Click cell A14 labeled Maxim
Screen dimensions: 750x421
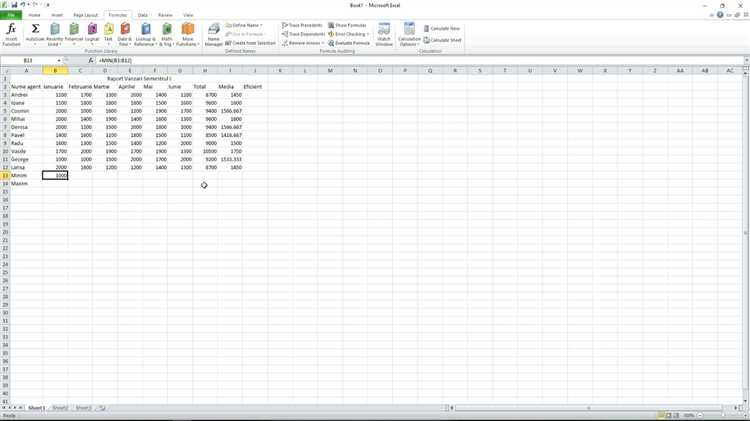[x=26, y=184]
